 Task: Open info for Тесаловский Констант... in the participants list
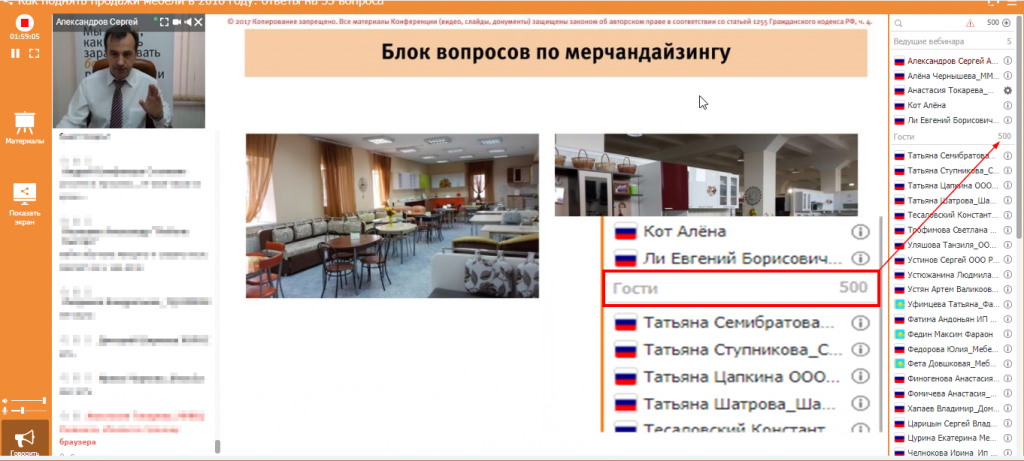click(x=1007, y=215)
